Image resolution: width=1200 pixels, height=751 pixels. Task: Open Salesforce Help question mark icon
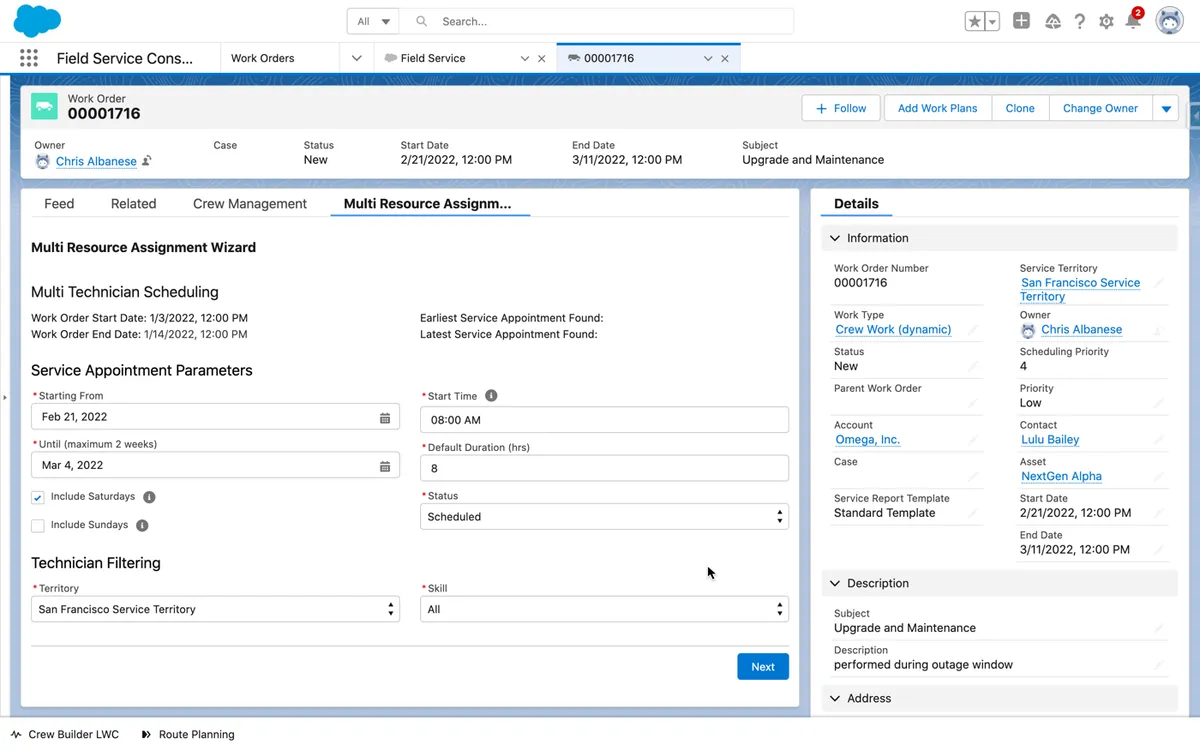point(1080,21)
